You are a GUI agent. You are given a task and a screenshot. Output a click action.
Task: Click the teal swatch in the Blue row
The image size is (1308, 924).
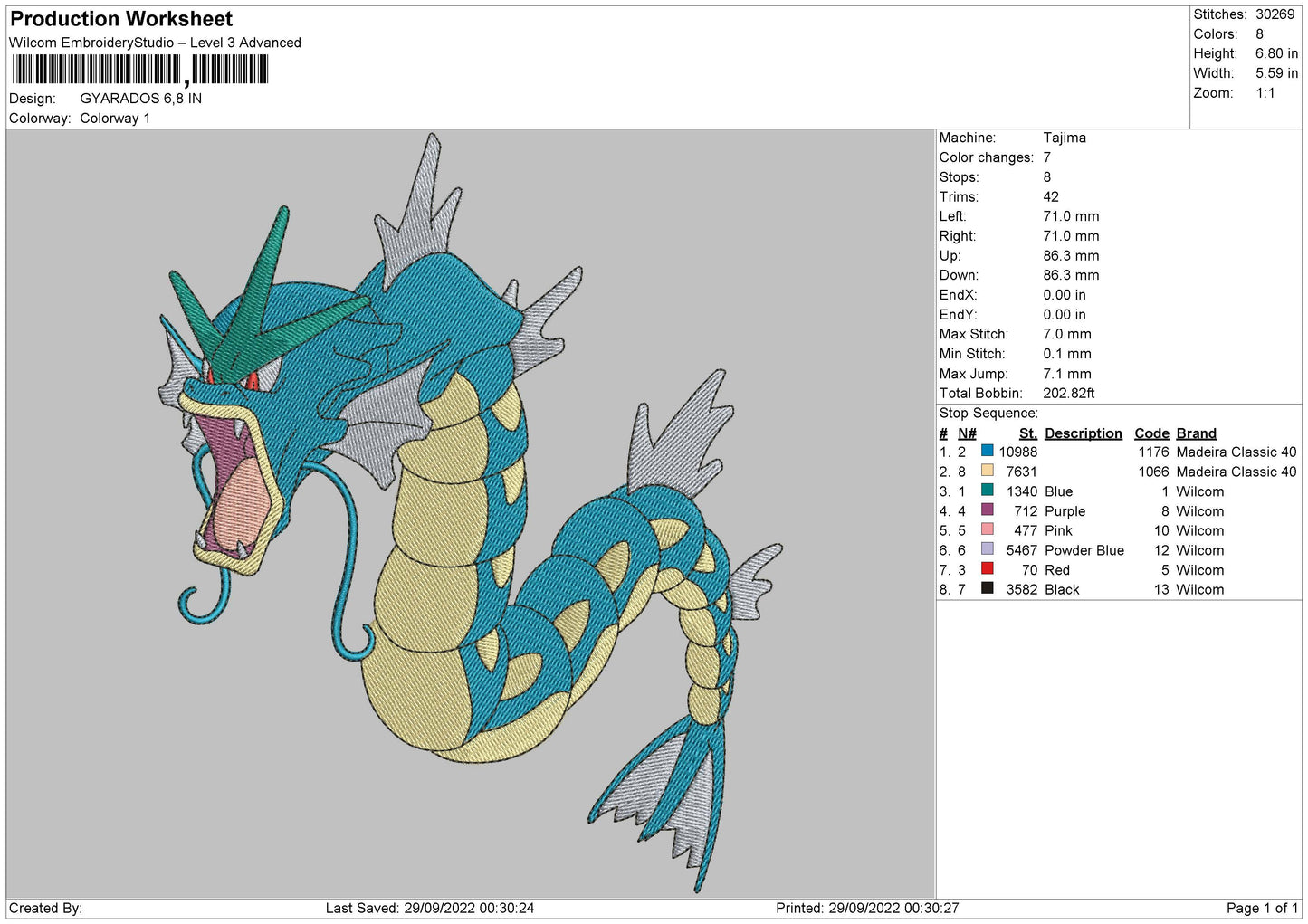[x=987, y=491]
